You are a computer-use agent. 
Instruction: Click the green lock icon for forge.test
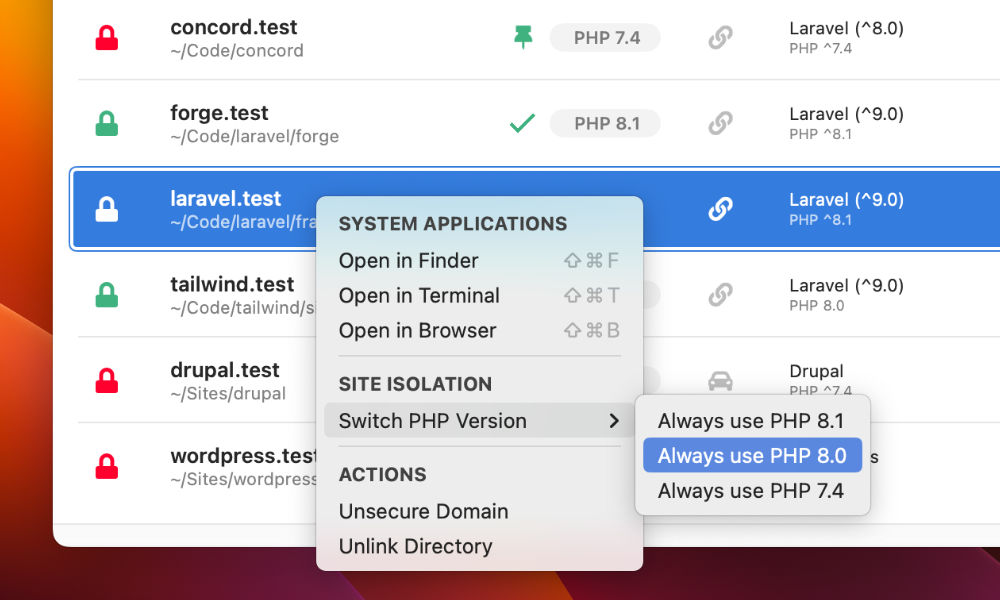[107, 123]
